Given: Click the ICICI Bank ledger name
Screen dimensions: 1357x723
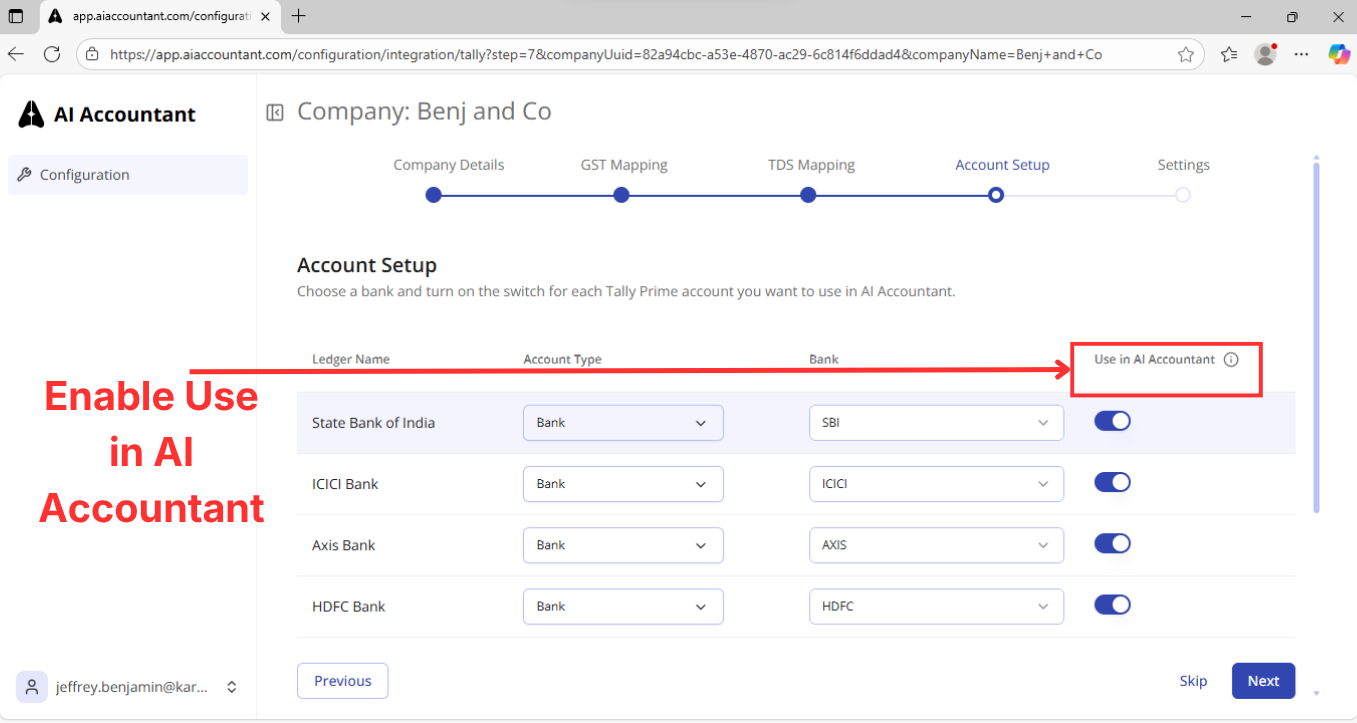Looking at the screenshot, I should pyautogui.click(x=345, y=484).
